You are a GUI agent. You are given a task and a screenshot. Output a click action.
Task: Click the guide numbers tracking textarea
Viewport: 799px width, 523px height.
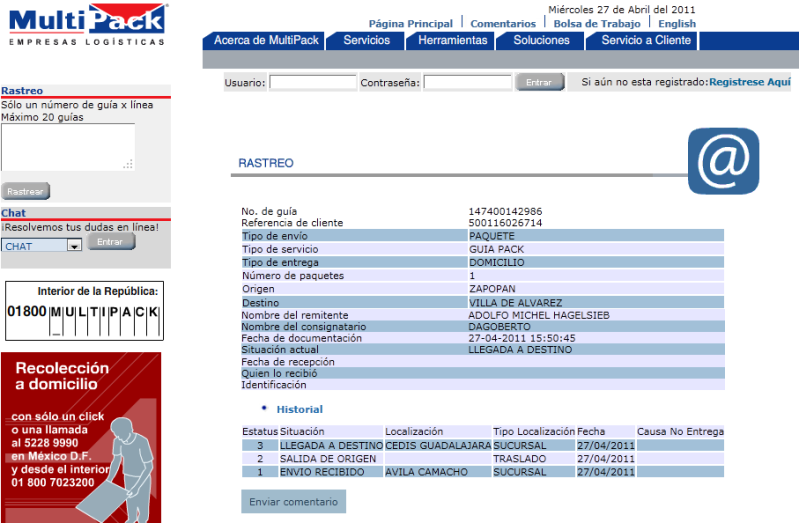pyautogui.click(x=68, y=147)
